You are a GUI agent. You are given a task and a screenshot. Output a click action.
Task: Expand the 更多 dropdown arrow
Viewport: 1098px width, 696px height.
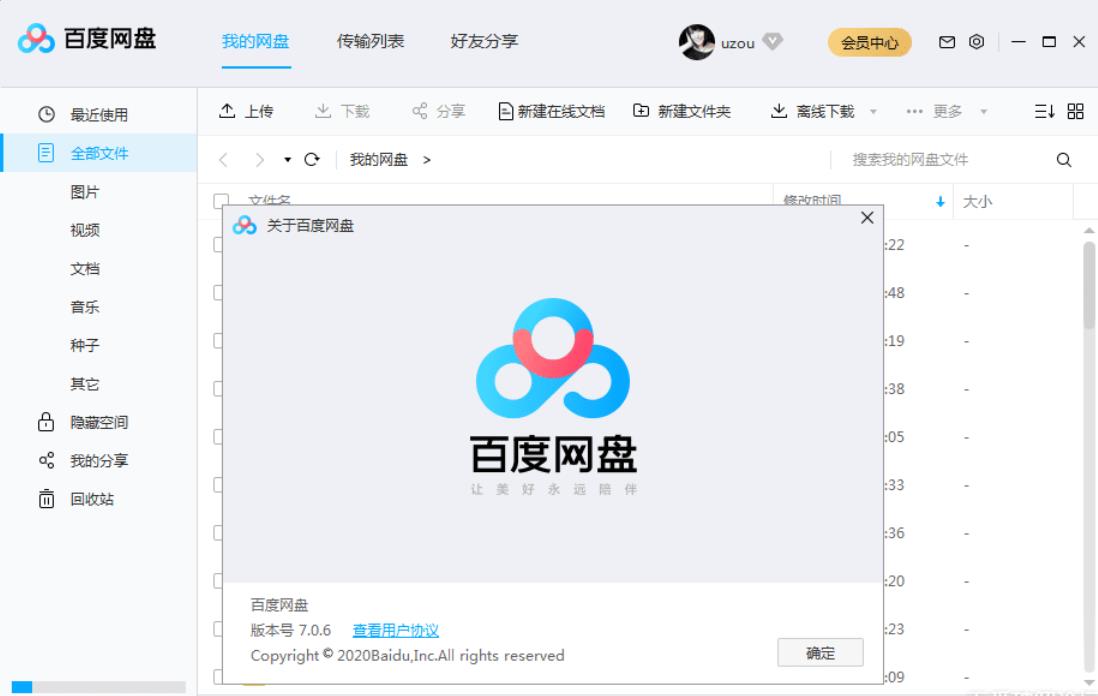click(x=983, y=111)
